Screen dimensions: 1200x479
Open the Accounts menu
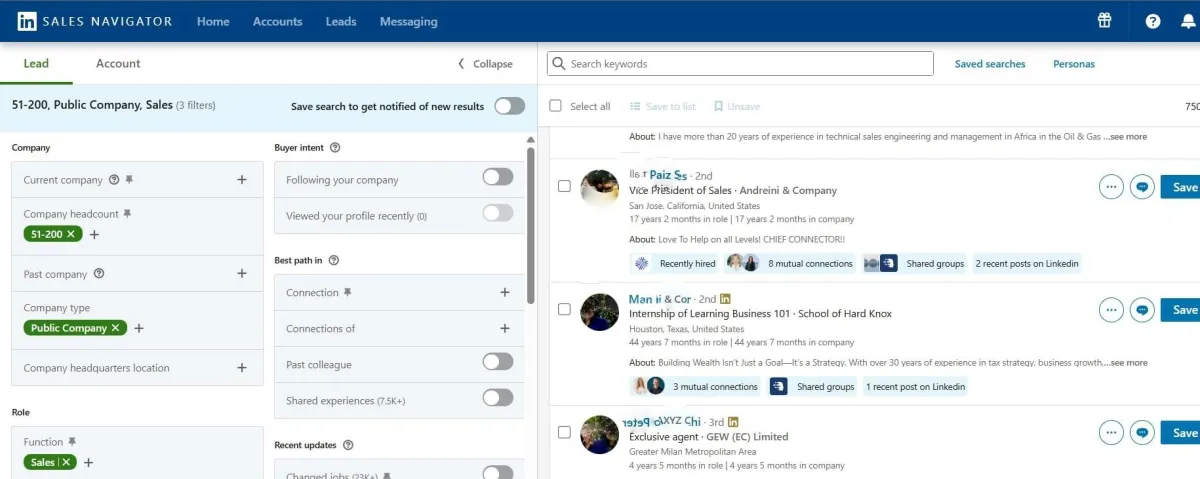coord(277,21)
